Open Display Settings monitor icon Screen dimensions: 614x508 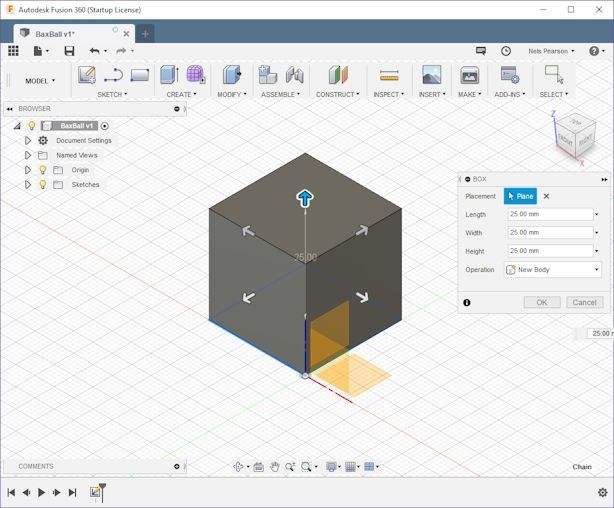(331, 466)
